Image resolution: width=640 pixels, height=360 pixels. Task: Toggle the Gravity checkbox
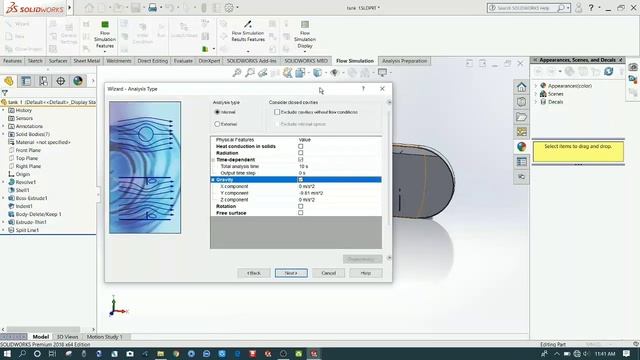(301, 180)
